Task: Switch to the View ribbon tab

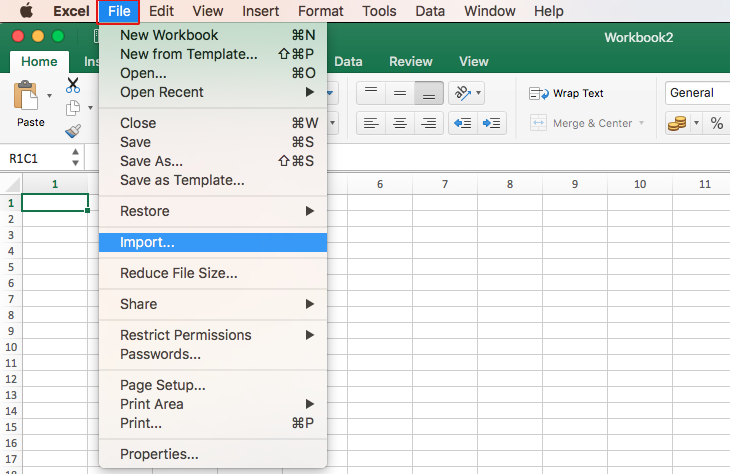Action: click(x=473, y=61)
